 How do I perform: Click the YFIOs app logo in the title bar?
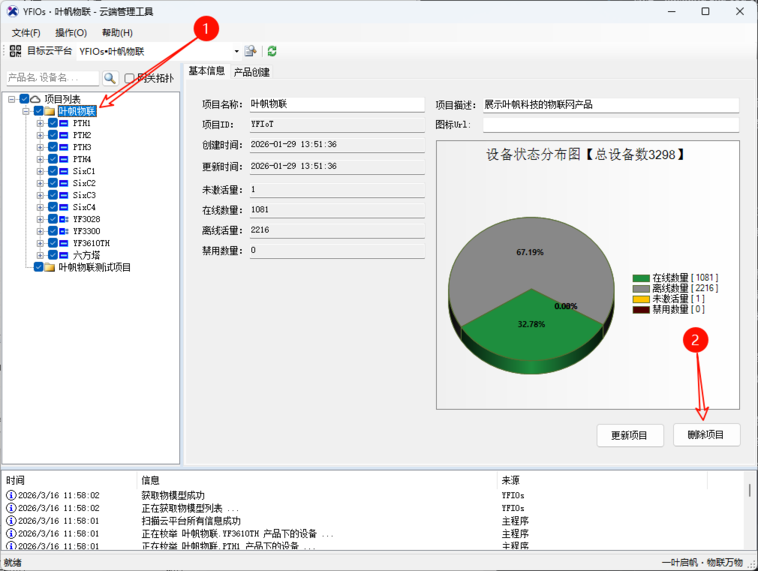click(x=13, y=11)
